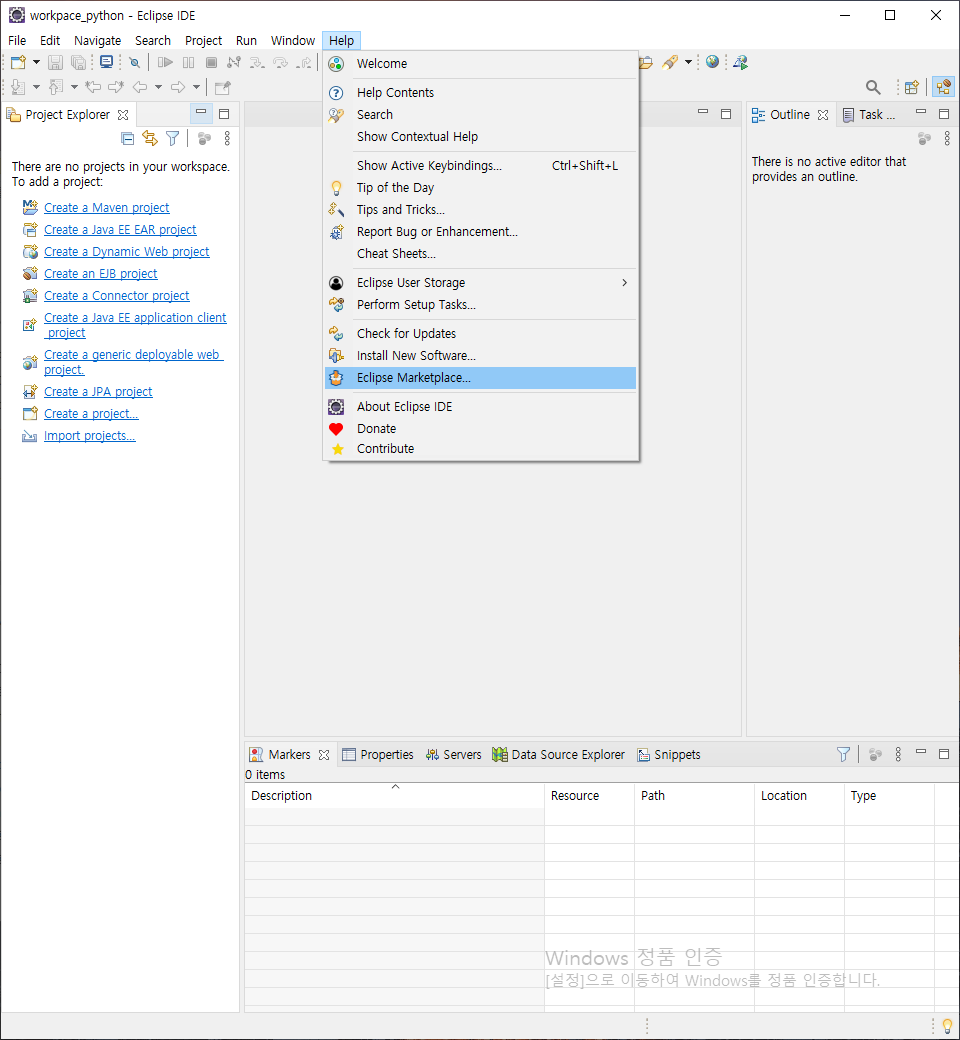The image size is (960, 1040).
Task: Open the Back history dropdown arrow
Action: [159, 87]
